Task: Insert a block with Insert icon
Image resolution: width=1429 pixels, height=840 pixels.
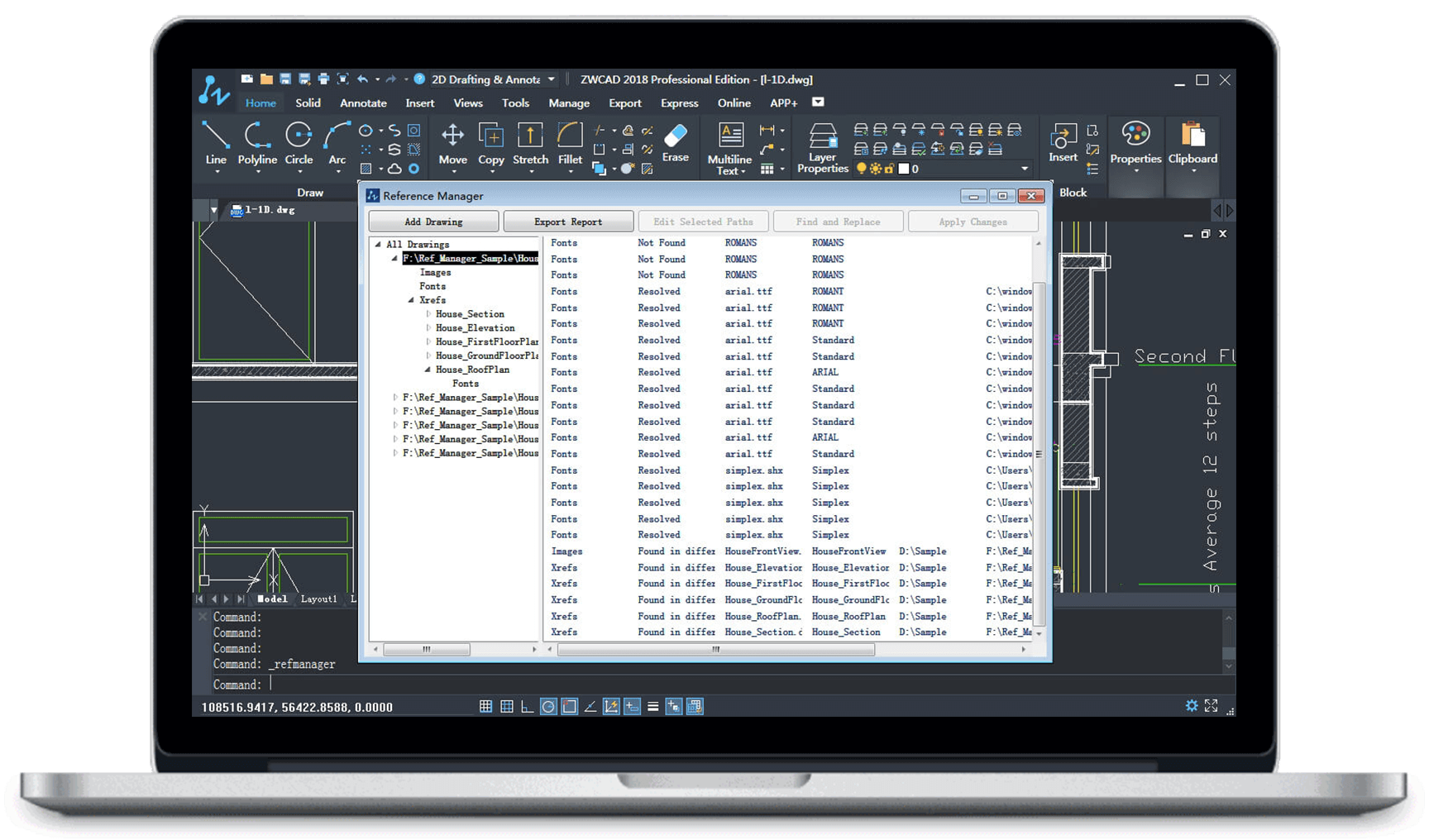Action: [x=1063, y=141]
